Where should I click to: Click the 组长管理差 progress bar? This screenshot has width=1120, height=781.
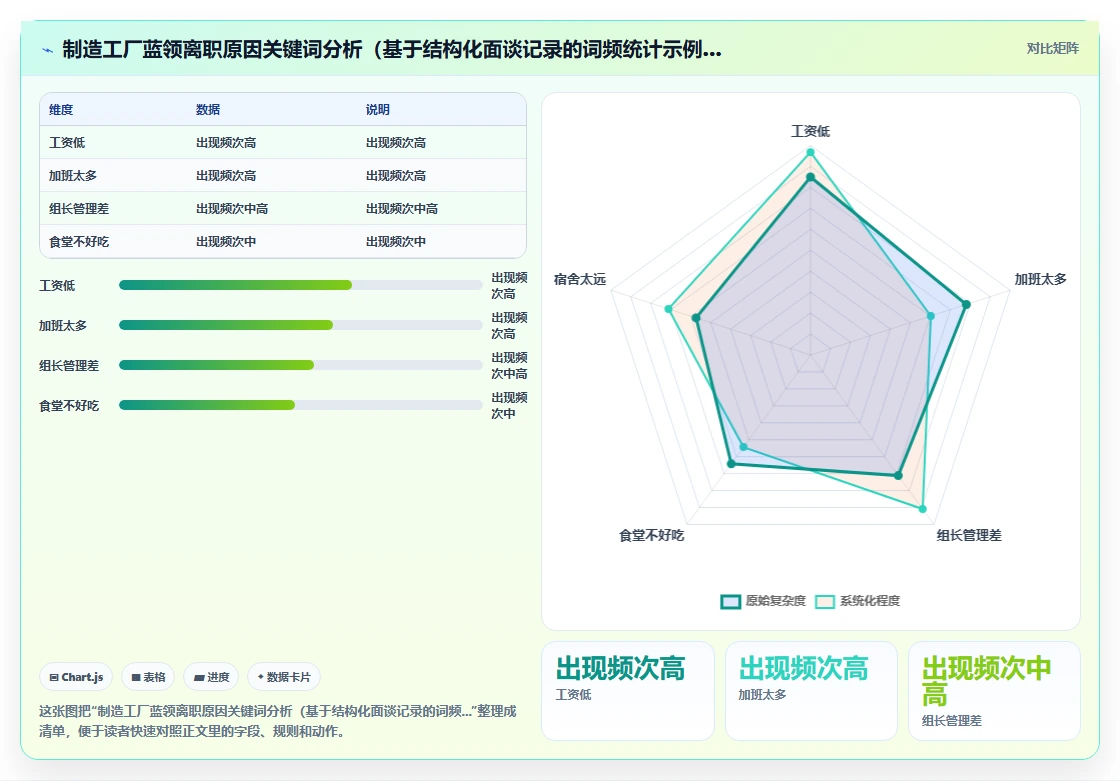point(301,365)
